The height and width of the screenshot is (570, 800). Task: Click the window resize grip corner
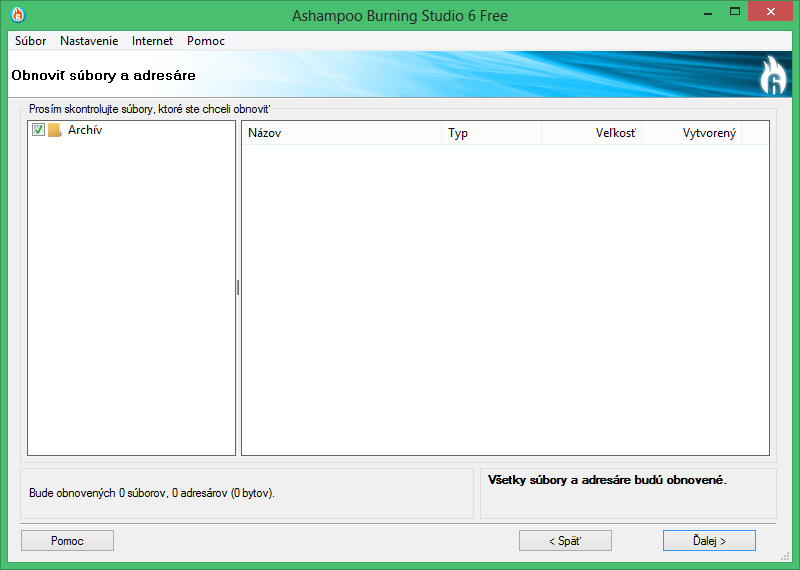pos(785,556)
